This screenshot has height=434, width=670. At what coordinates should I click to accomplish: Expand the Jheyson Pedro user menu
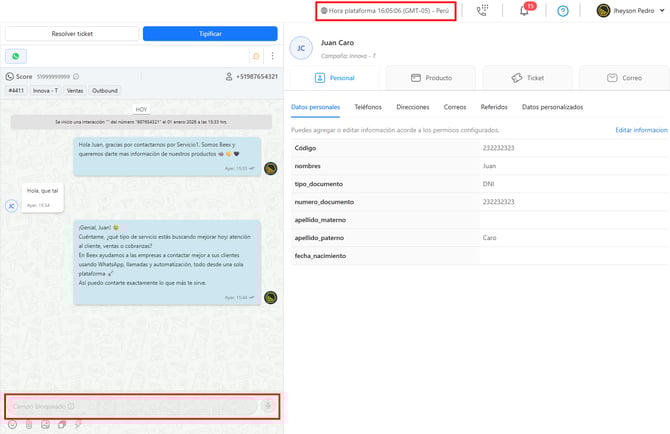click(632, 11)
